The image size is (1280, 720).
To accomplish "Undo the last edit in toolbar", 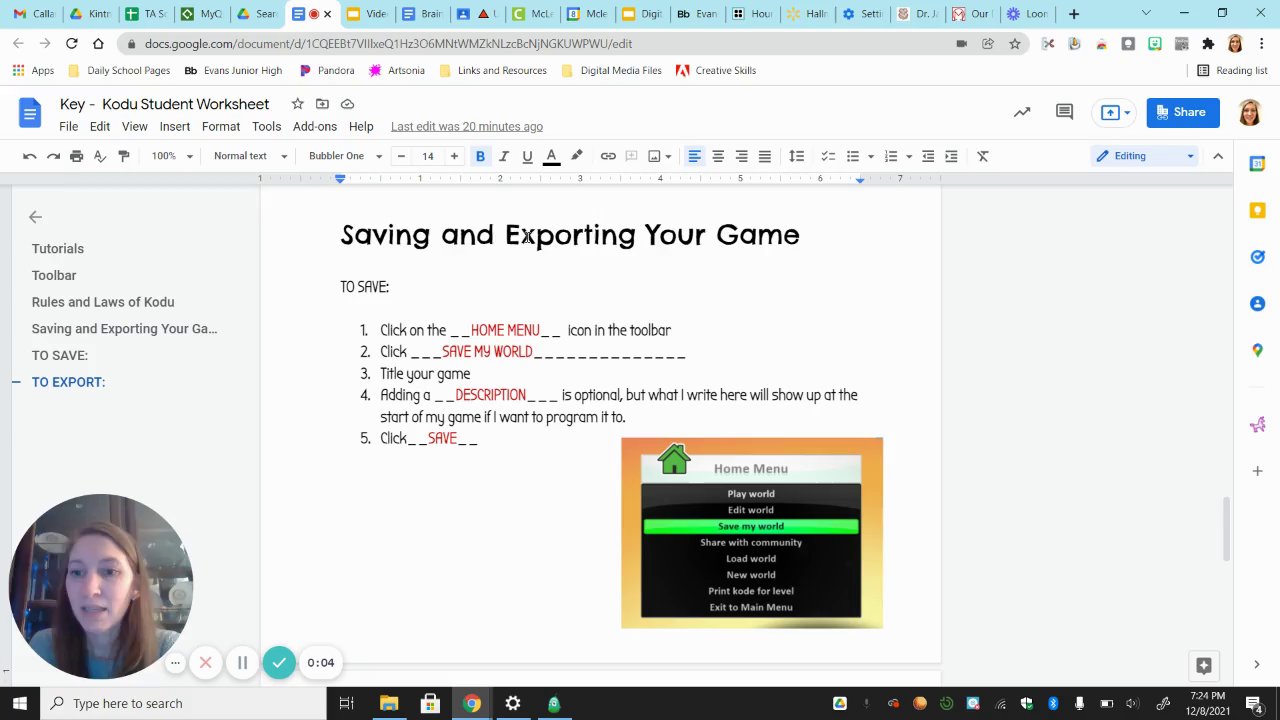I will 30,156.
